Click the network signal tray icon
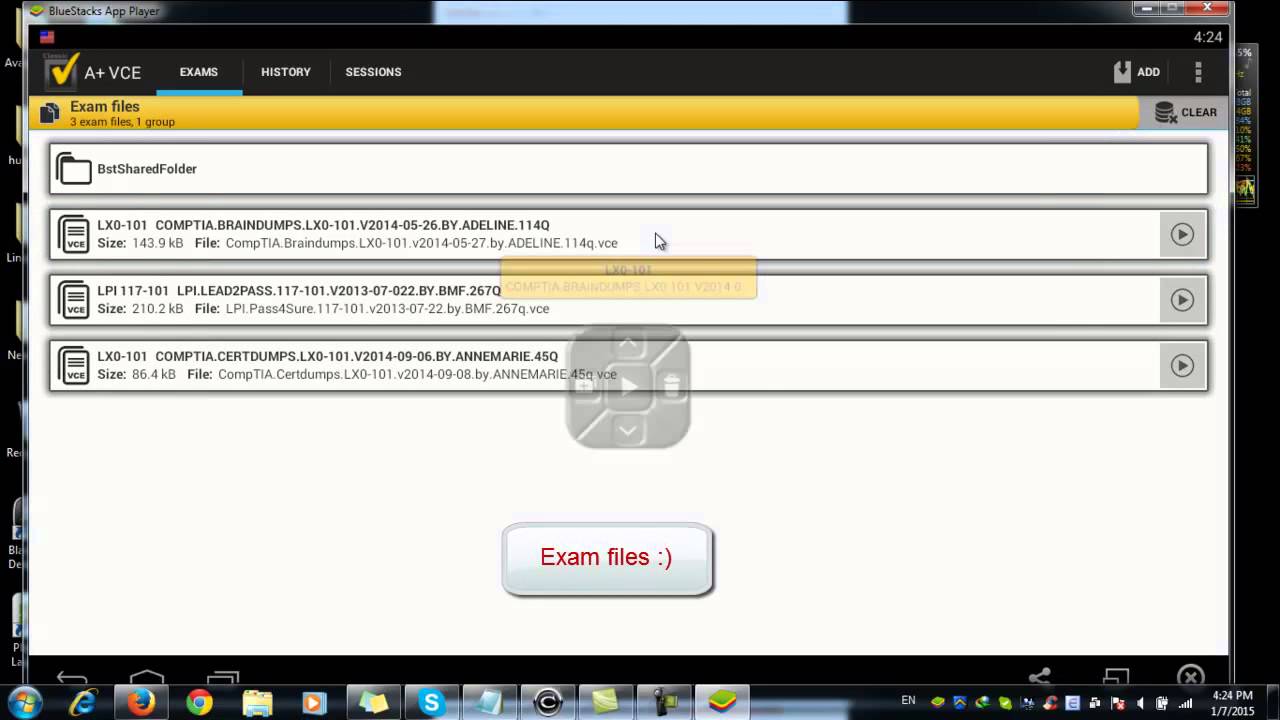 pyautogui.click(x=1185, y=703)
